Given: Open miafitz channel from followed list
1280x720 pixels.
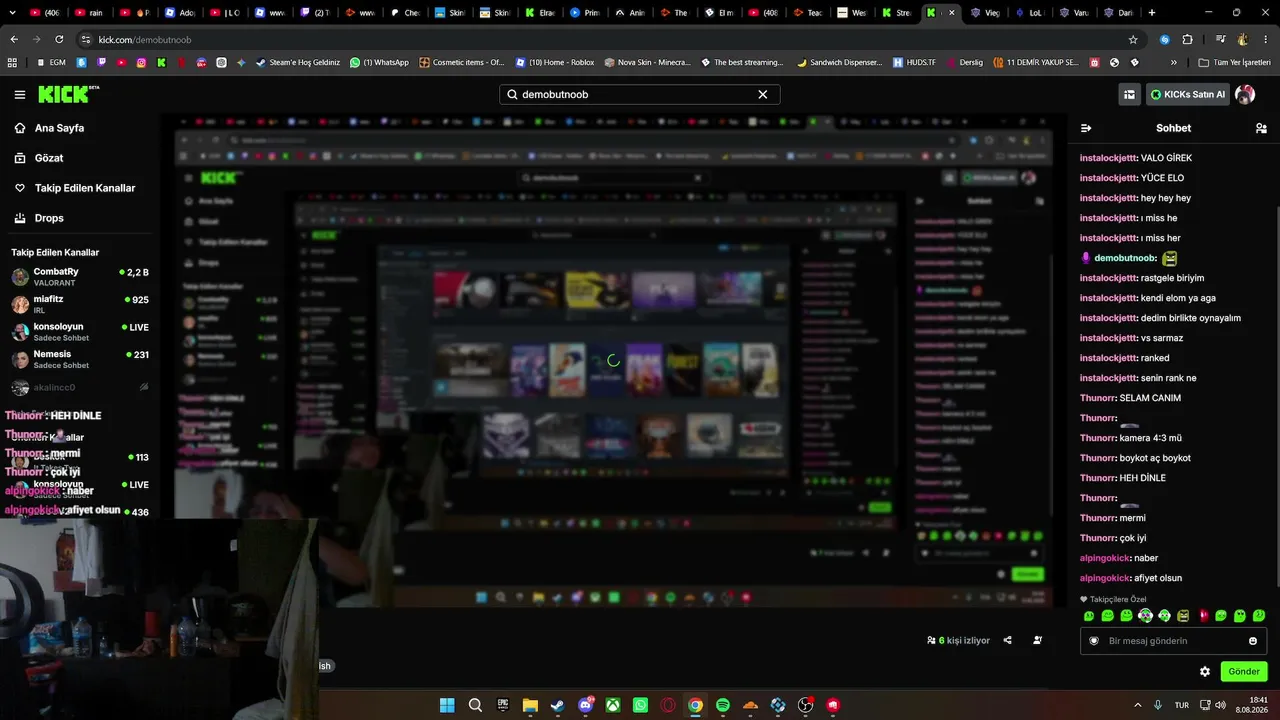Looking at the screenshot, I should tap(80, 304).
